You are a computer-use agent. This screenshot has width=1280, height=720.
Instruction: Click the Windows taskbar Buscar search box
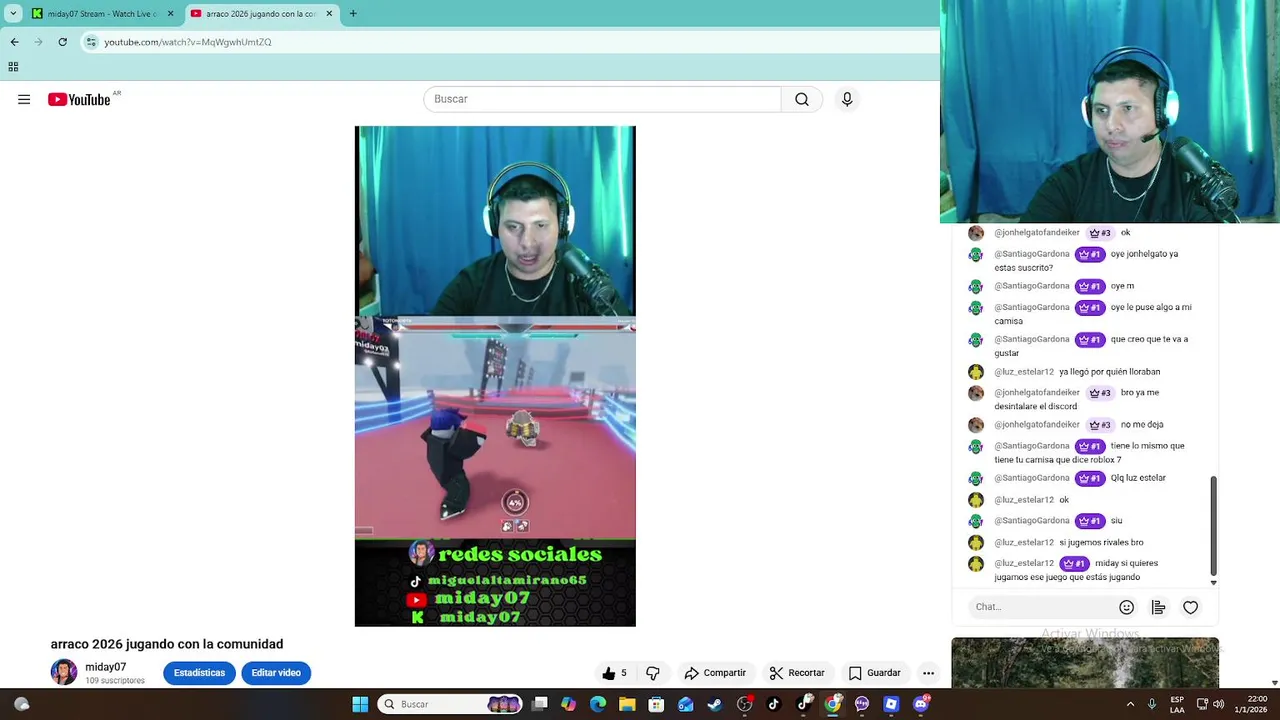[x=450, y=704]
